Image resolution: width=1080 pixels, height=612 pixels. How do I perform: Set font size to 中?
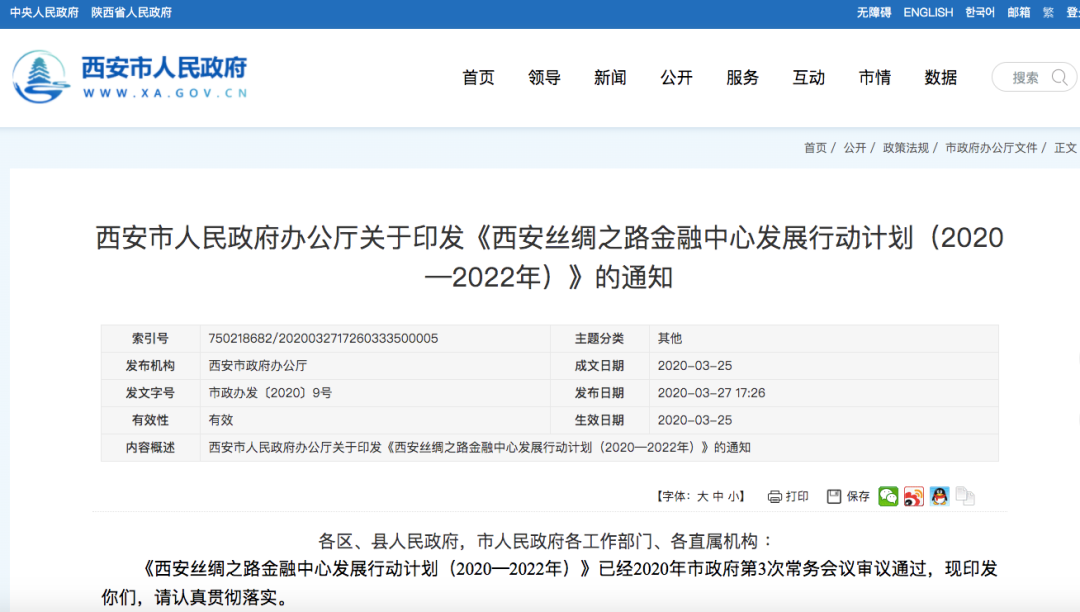point(718,496)
